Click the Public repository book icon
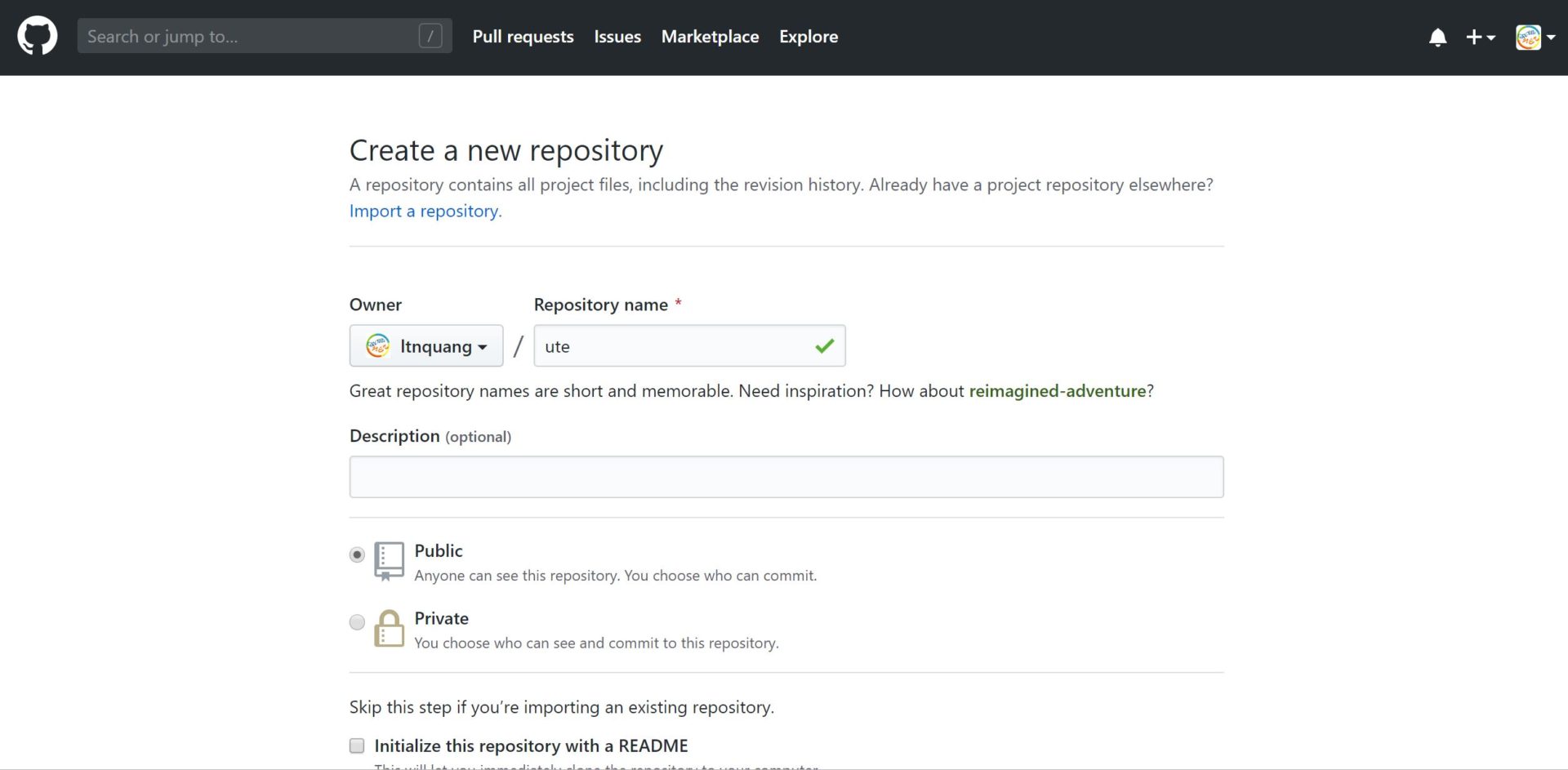 (x=389, y=560)
